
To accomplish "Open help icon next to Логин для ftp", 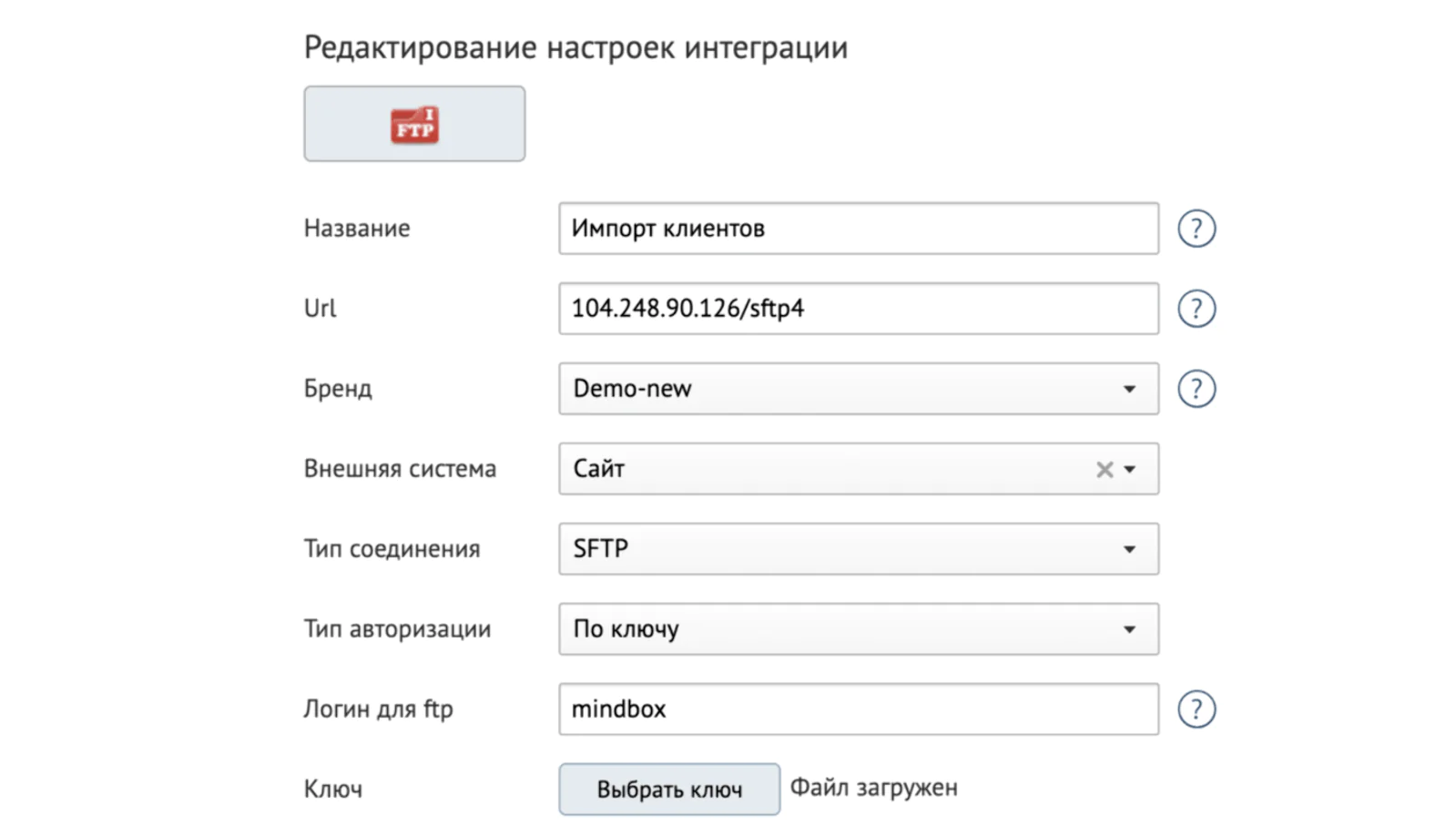I will pos(1196,709).
